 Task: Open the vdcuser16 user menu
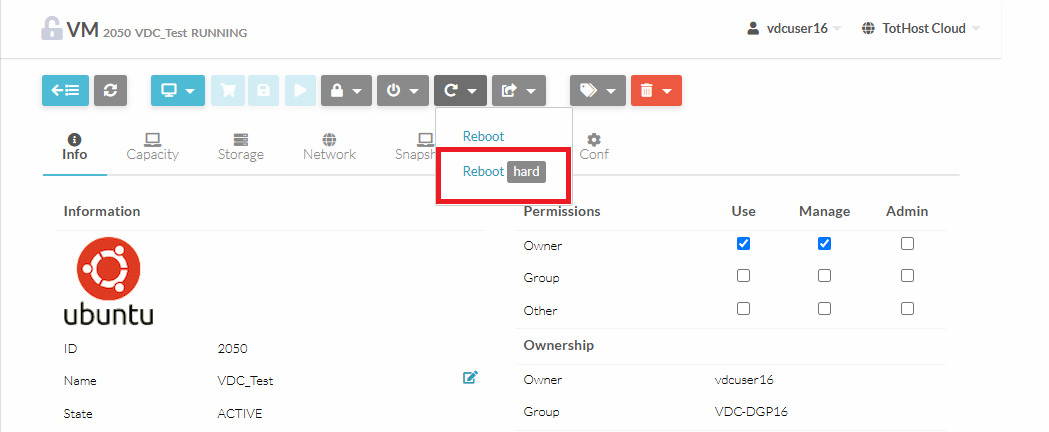coord(794,28)
